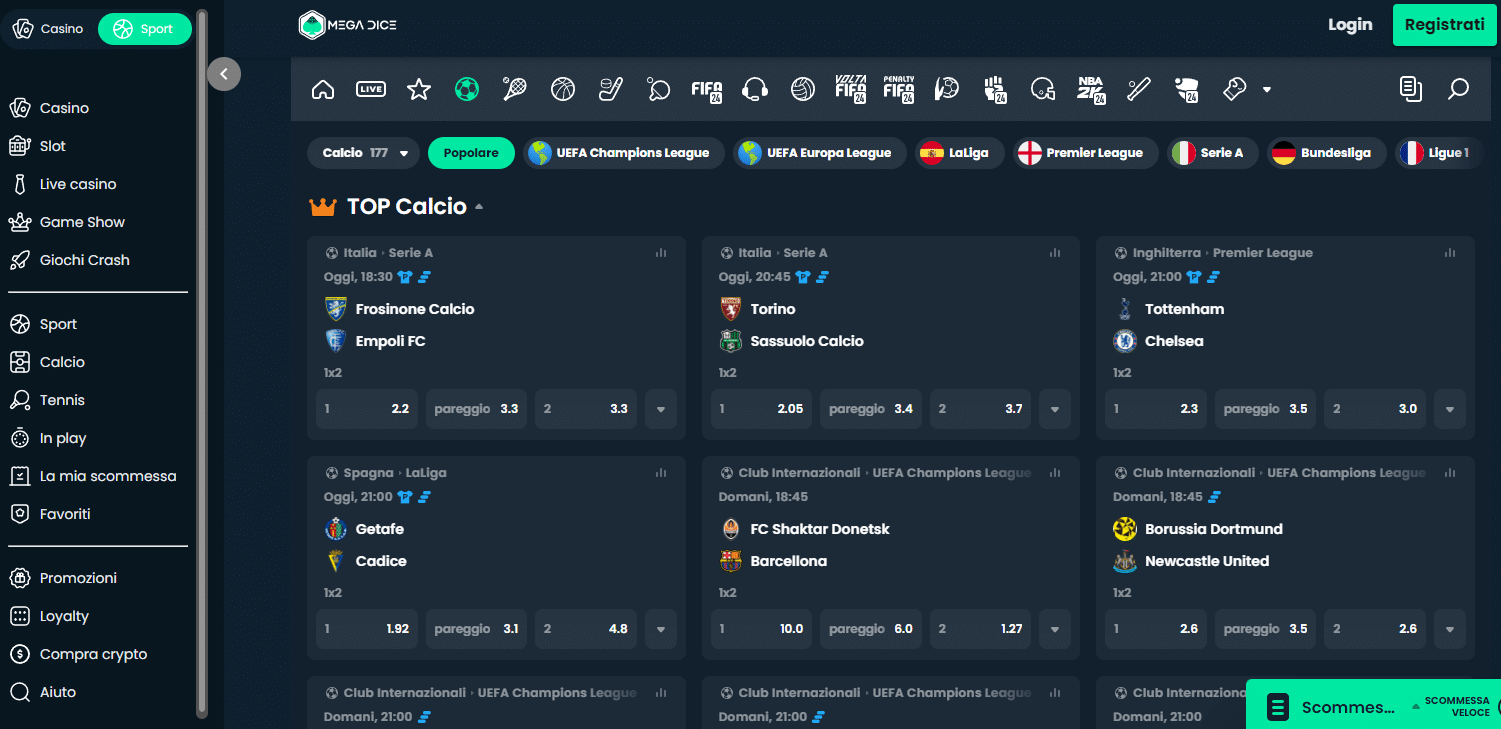Image resolution: width=1501 pixels, height=729 pixels.
Task: Select the American football helmet icon
Action: (1043, 90)
